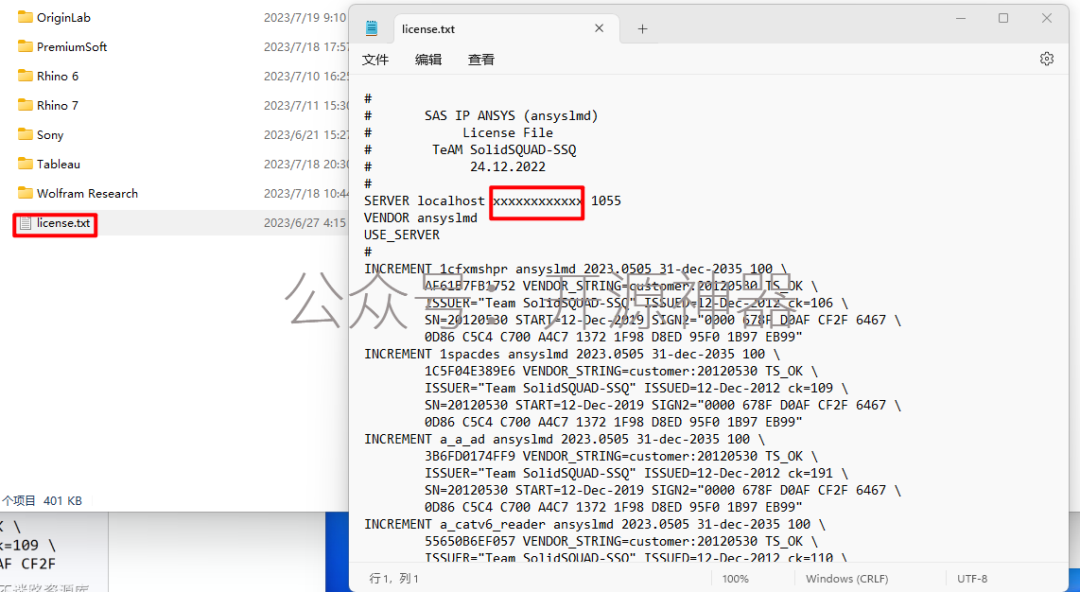Add a new Notepad tab
Image resolution: width=1080 pixels, height=592 pixels.
click(x=642, y=28)
